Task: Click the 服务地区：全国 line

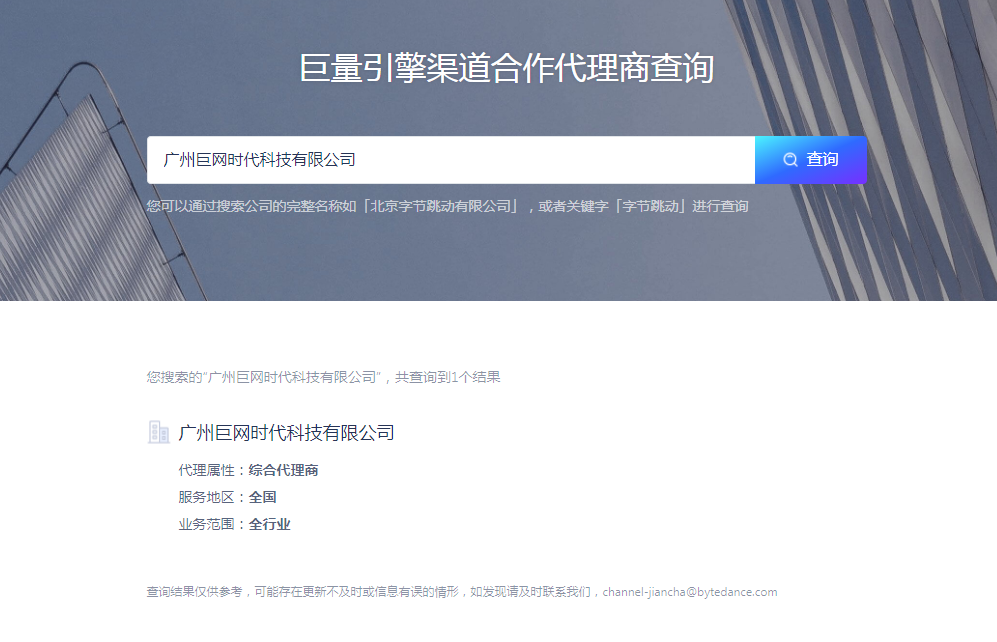Action: [x=227, y=497]
